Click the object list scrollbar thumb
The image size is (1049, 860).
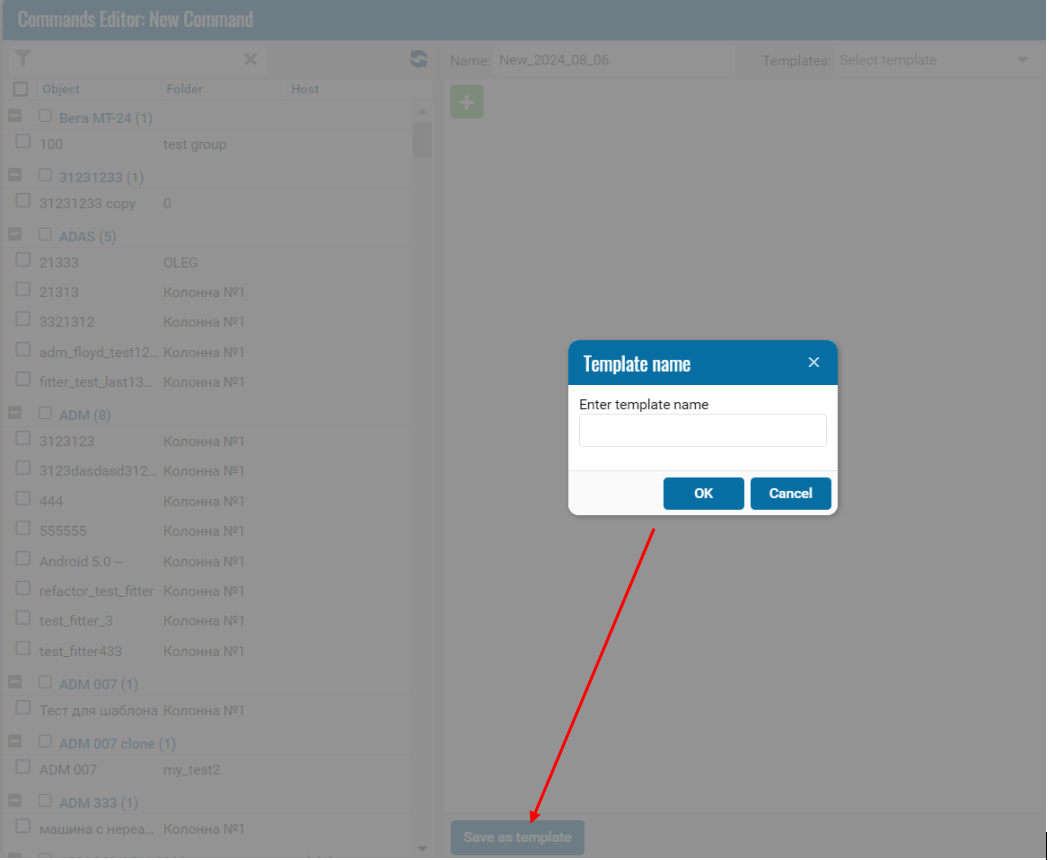(422, 140)
